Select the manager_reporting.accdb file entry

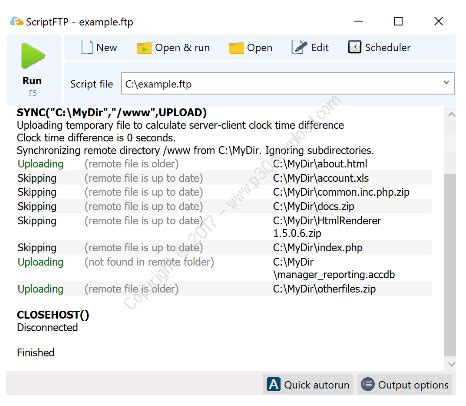tap(334, 268)
